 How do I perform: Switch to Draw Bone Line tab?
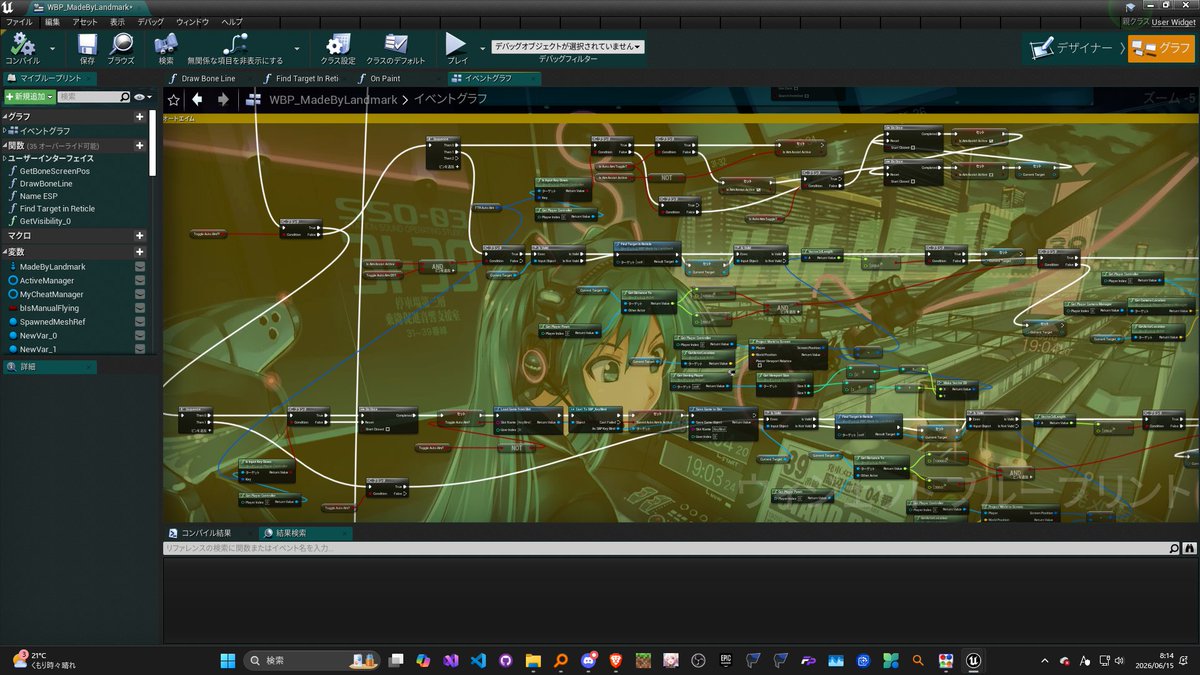(x=208, y=78)
